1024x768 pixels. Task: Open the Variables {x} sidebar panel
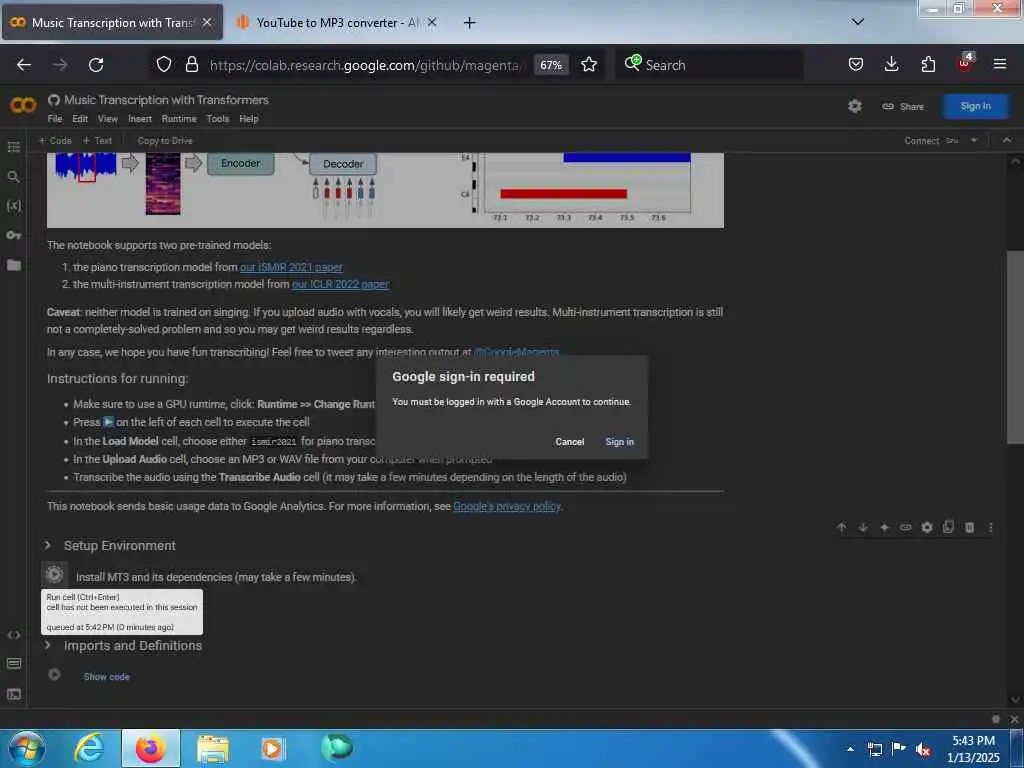tap(14, 206)
